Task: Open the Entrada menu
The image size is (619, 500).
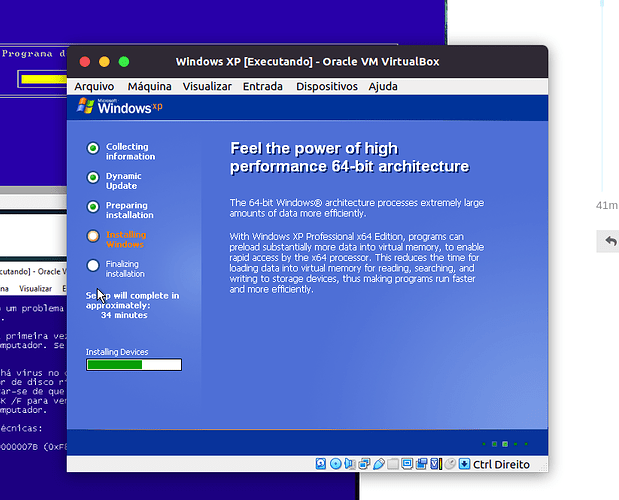Action: coord(263,86)
